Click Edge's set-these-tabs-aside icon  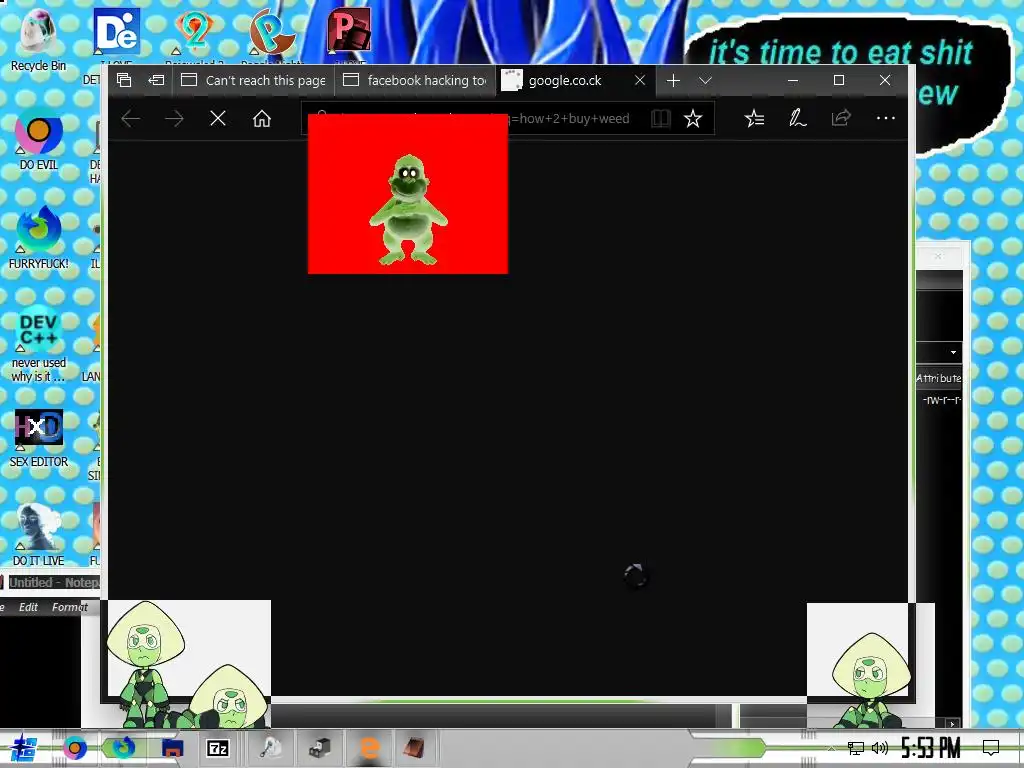click(156, 80)
